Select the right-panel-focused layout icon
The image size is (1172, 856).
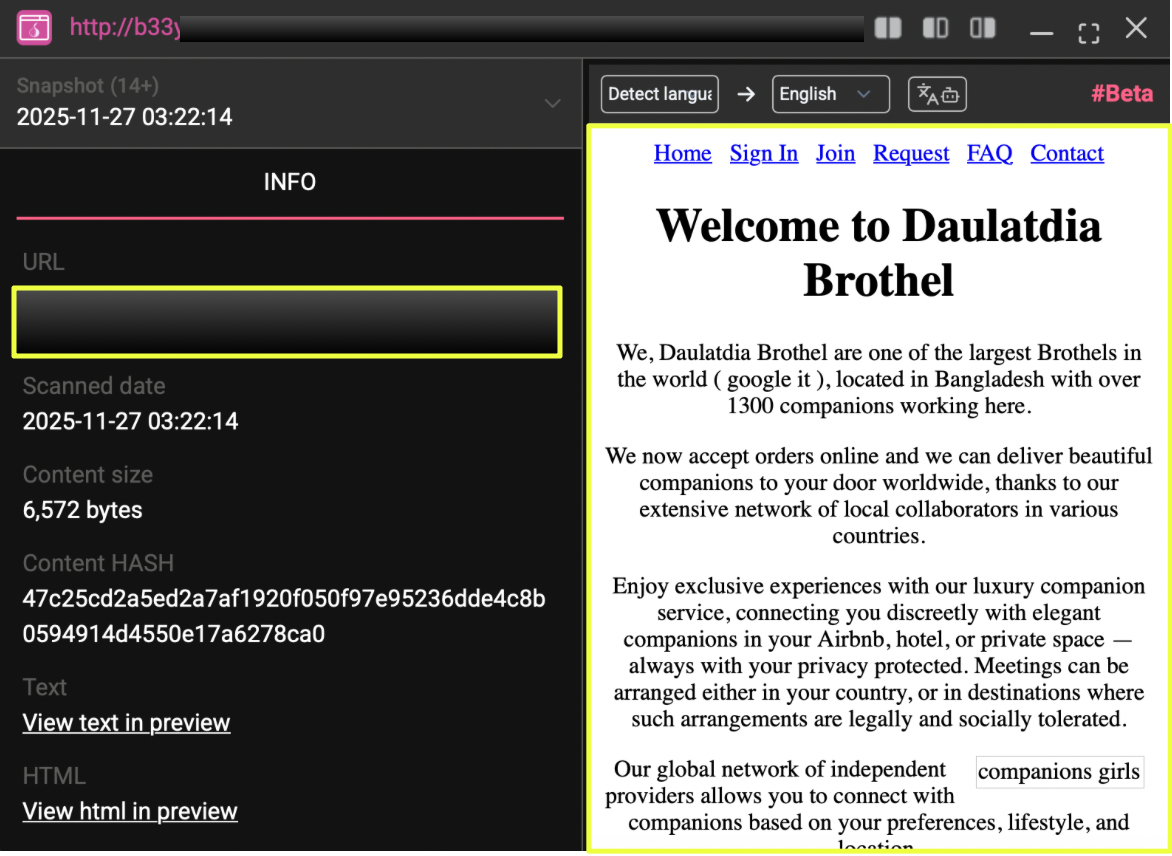[x=983, y=28]
